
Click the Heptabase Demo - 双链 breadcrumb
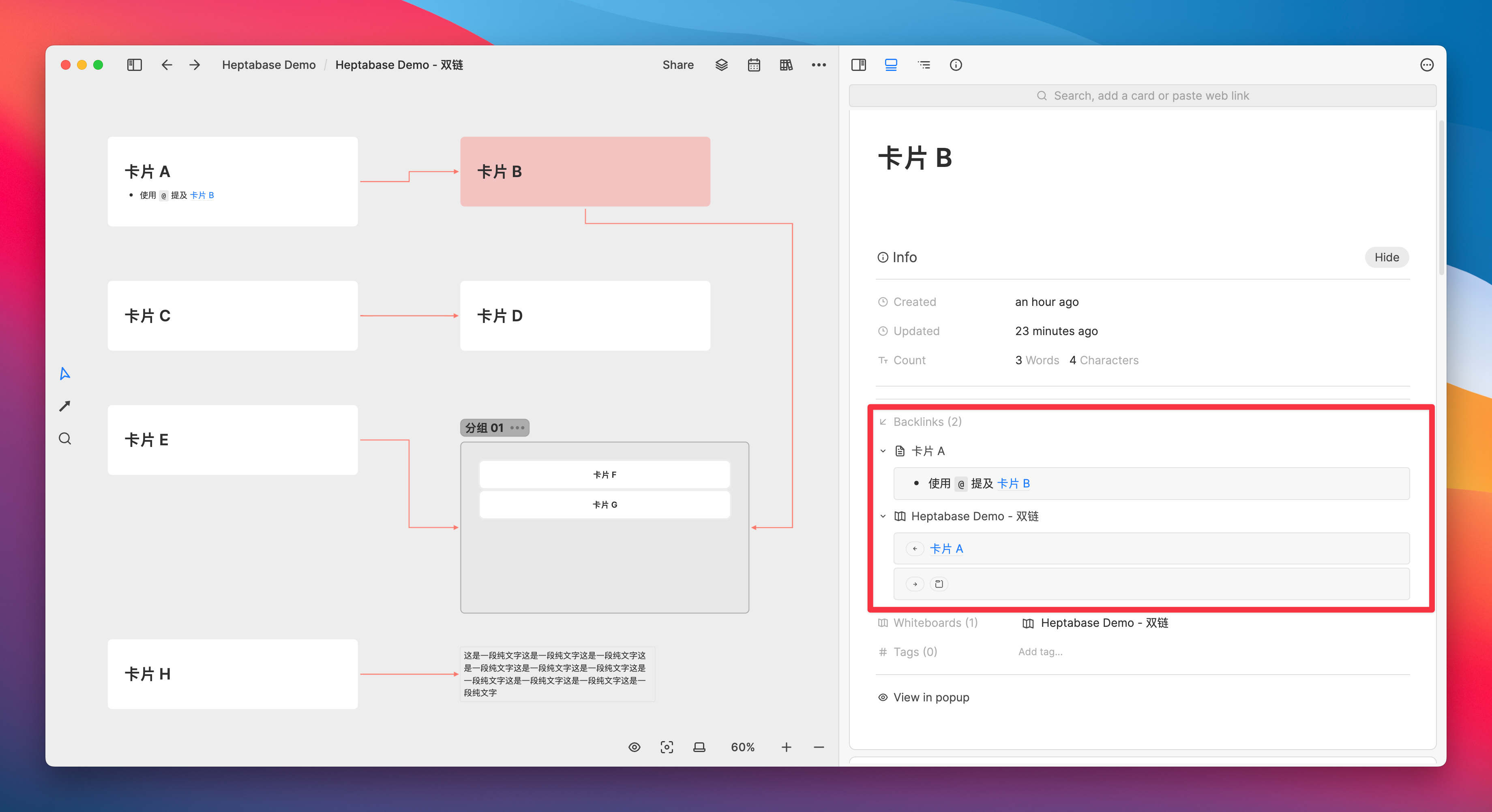coord(399,65)
